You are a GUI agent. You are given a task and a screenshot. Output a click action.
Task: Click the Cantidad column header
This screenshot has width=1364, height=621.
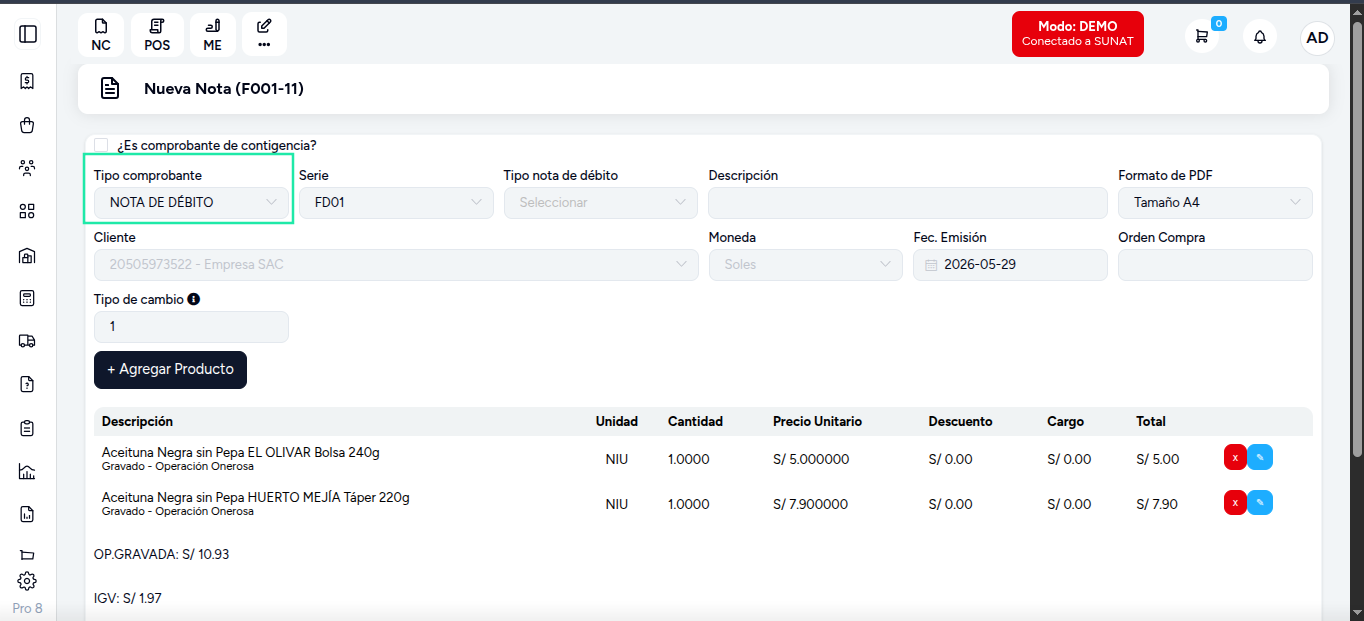[x=695, y=422]
